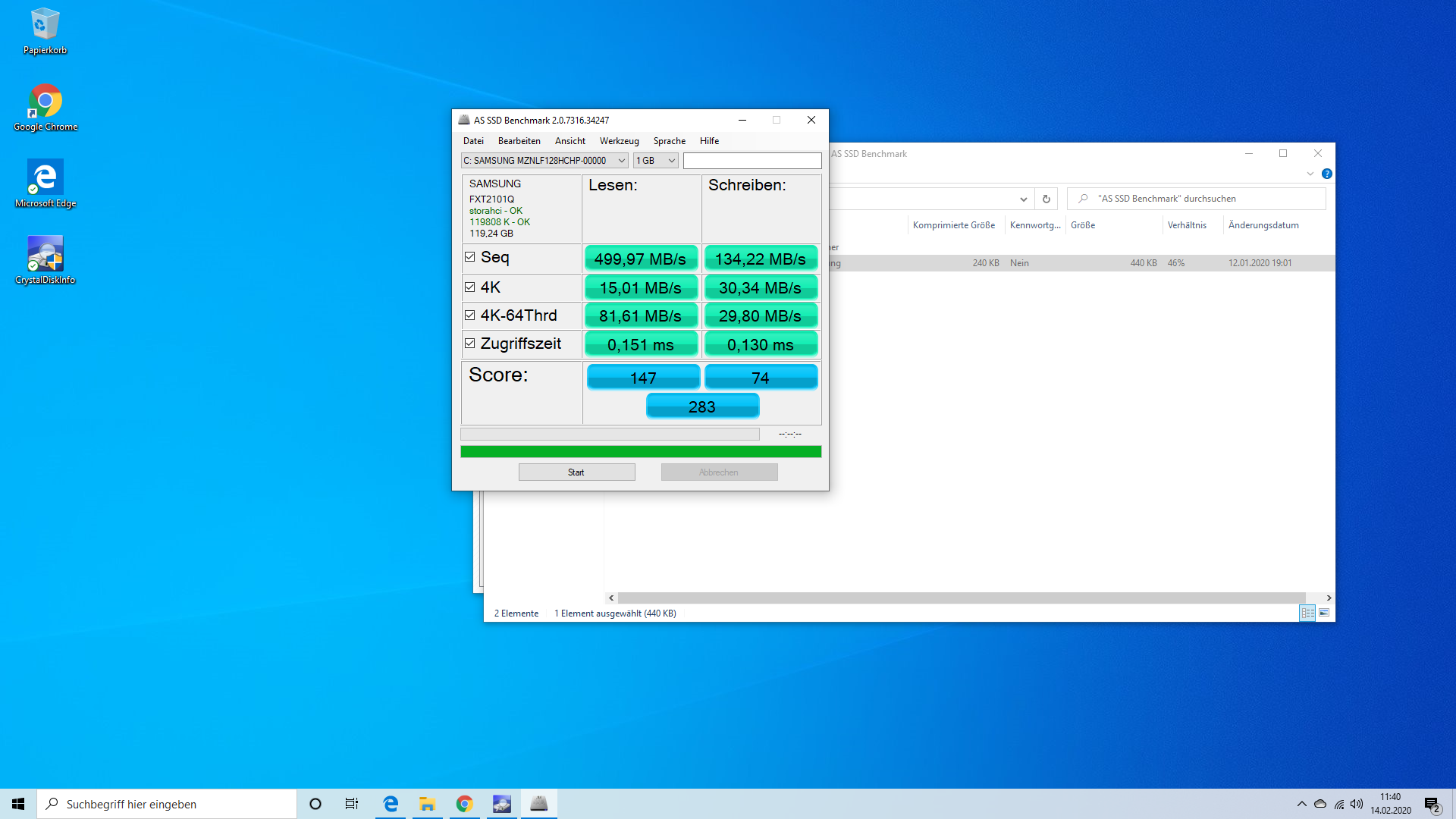
Task: Click the help icon in Explorer window
Action: coord(1327,174)
